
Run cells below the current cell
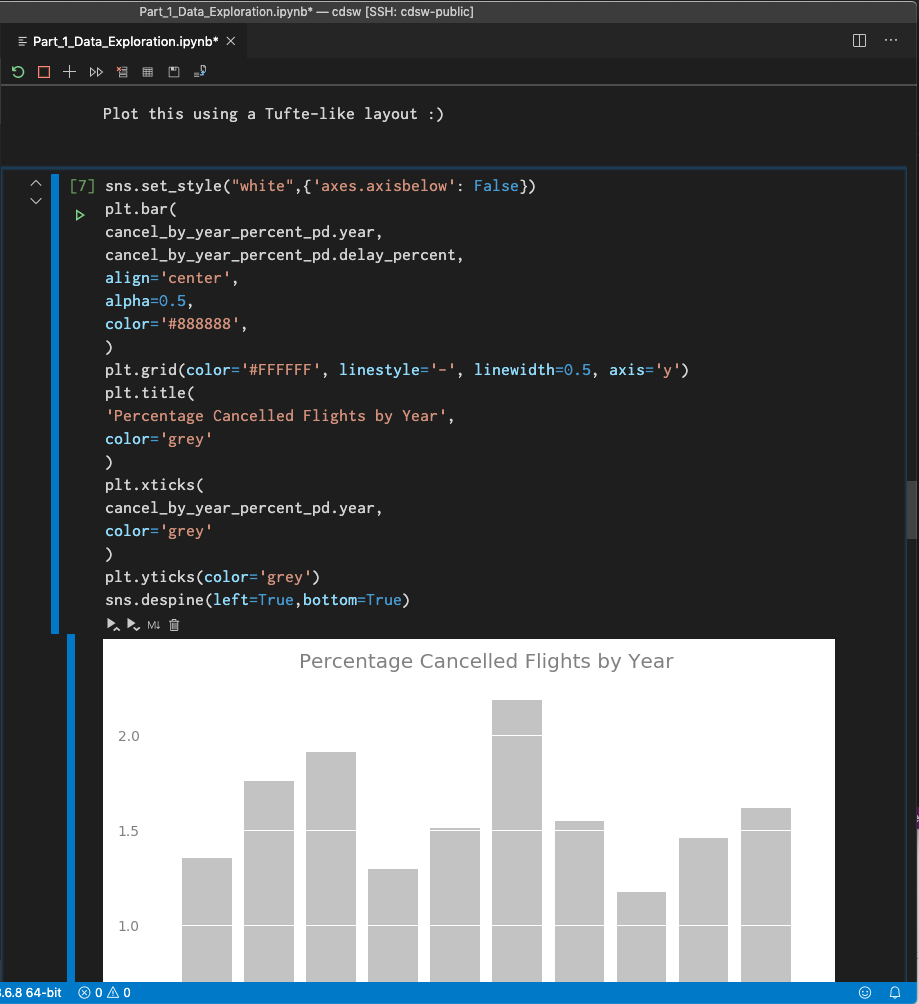coord(134,624)
